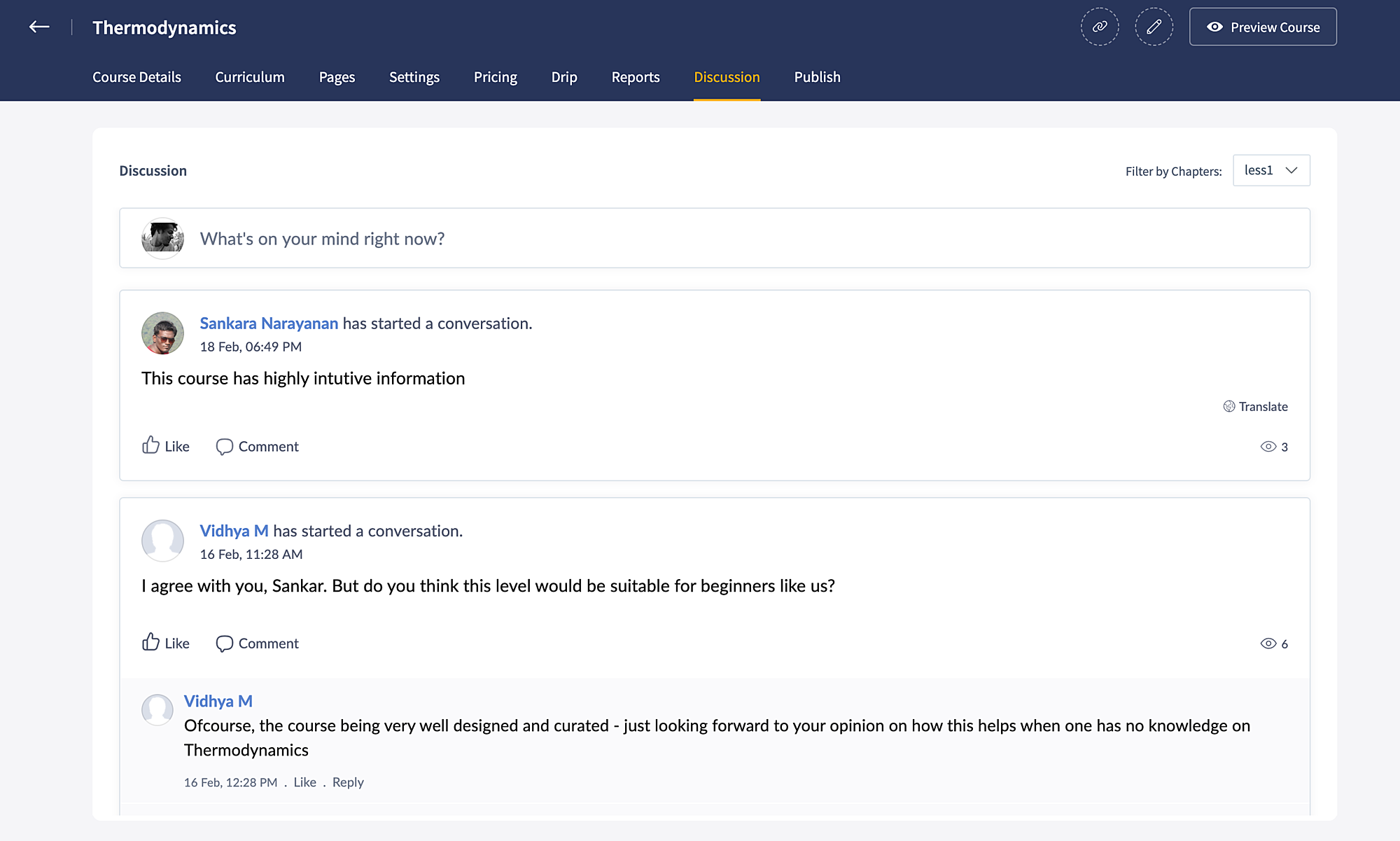1400x841 pixels.
Task: Click Like under the 12:28 PM comment
Action: [304, 782]
